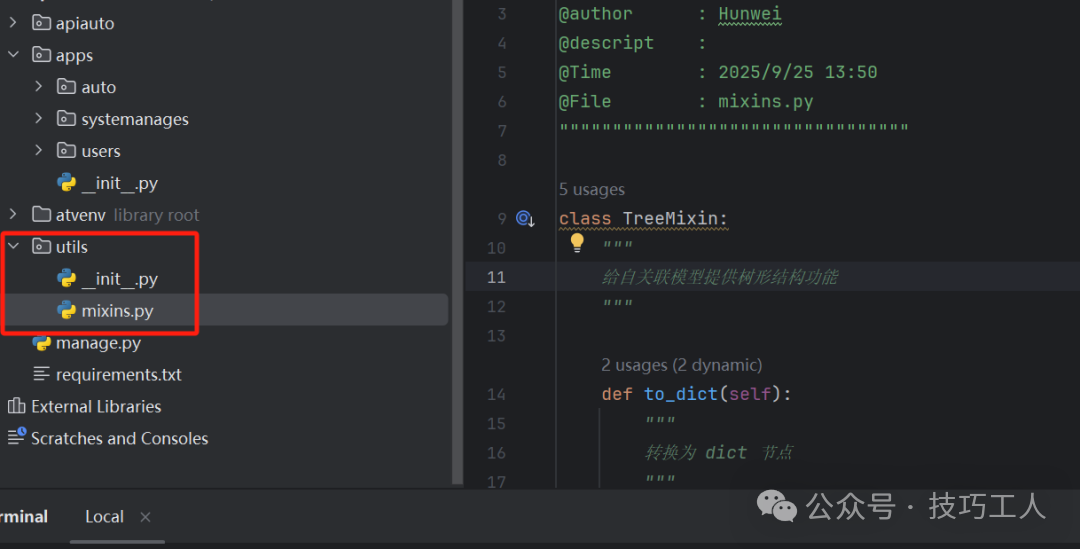Click the '2 usages (2 dynamic)' hint
The height and width of the screenshot is (549, 1080).
click(x=681, y=365)
